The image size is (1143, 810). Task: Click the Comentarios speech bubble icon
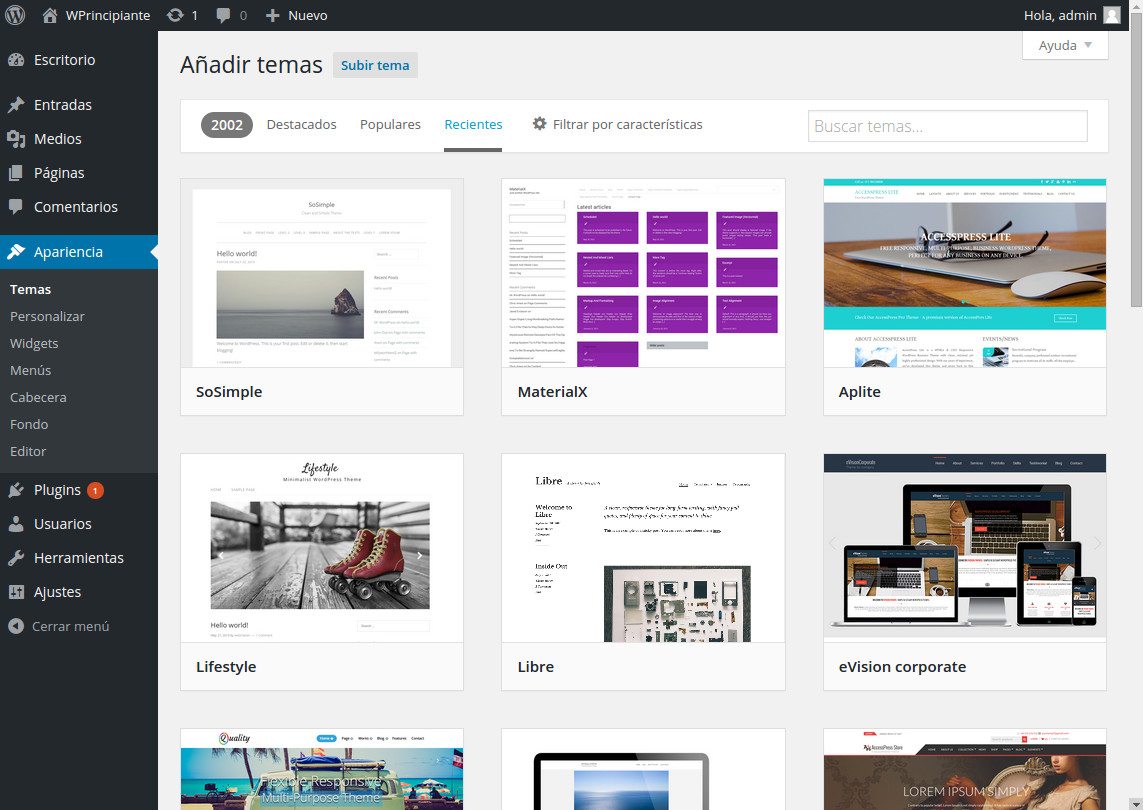tap(16, 206)
